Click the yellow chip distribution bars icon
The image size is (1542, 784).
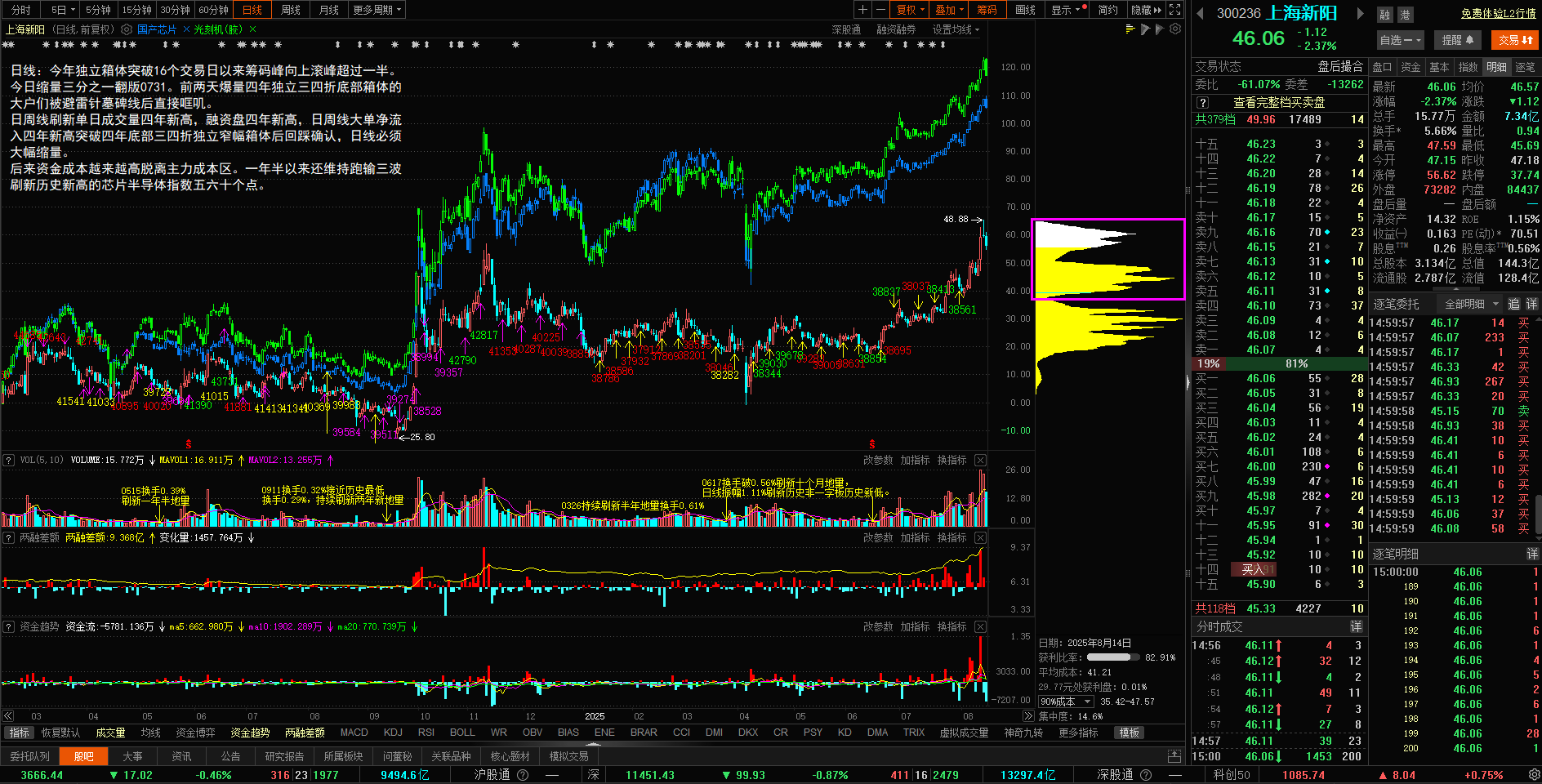(x=1130, y=29)
